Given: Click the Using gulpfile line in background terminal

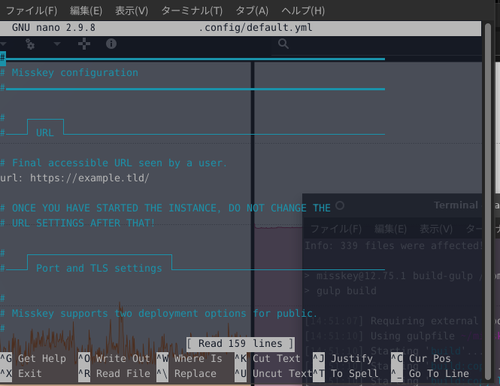Looking at the screenshot, I should tap(393, 336).
